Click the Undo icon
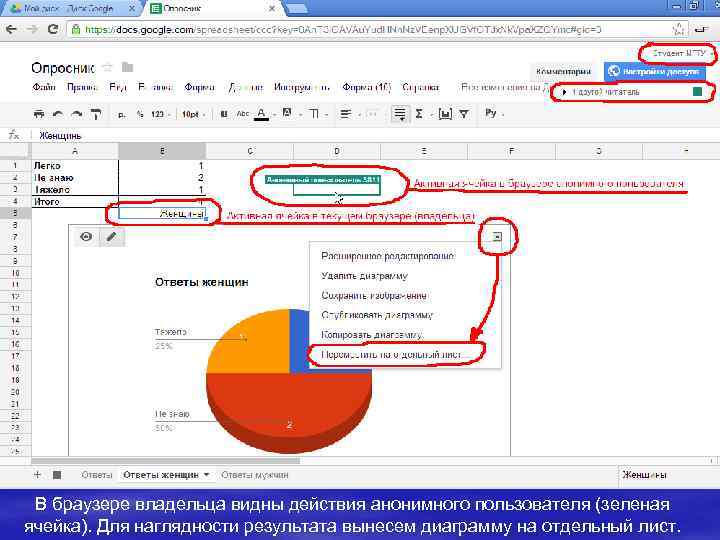The height and width of the screenshot is (540, 720). [x=57, y=114]
